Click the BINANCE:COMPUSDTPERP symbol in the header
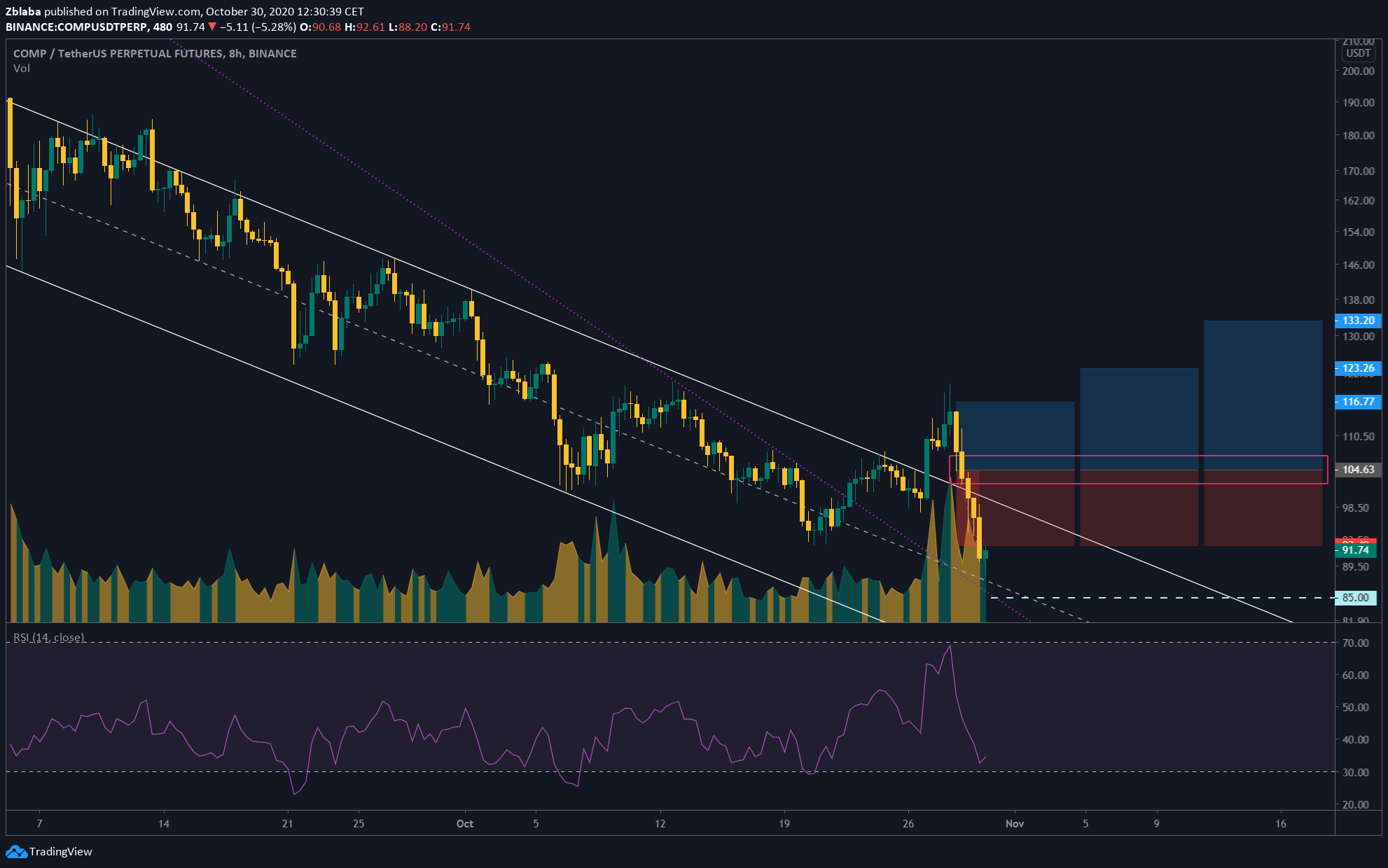Viewport: 1388px width, 868px height. (x=76, y=27)
